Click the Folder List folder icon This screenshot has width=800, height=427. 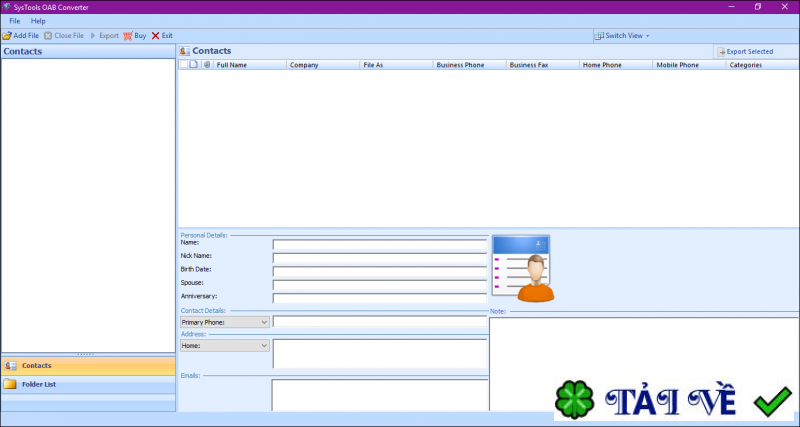coord(10,384)
